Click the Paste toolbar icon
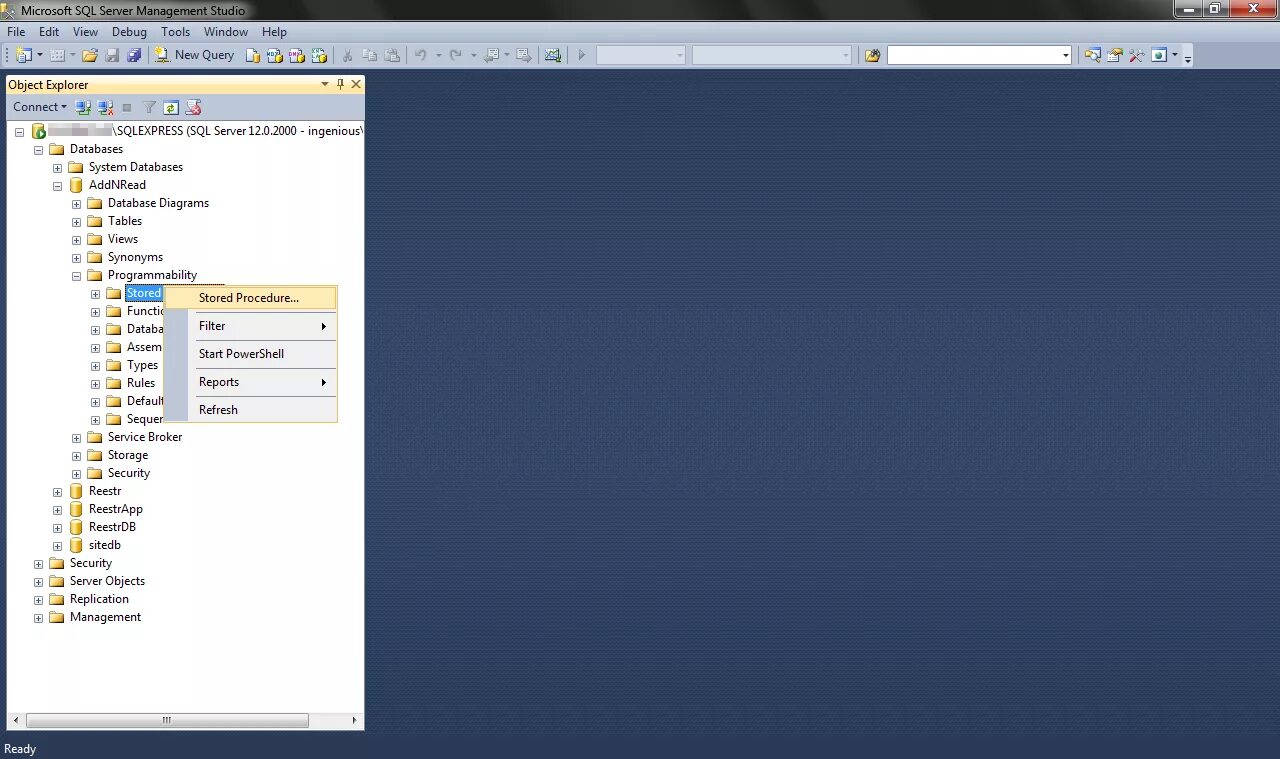The height and width of the screenshot is (759, 1280). (x=392, y=55)
